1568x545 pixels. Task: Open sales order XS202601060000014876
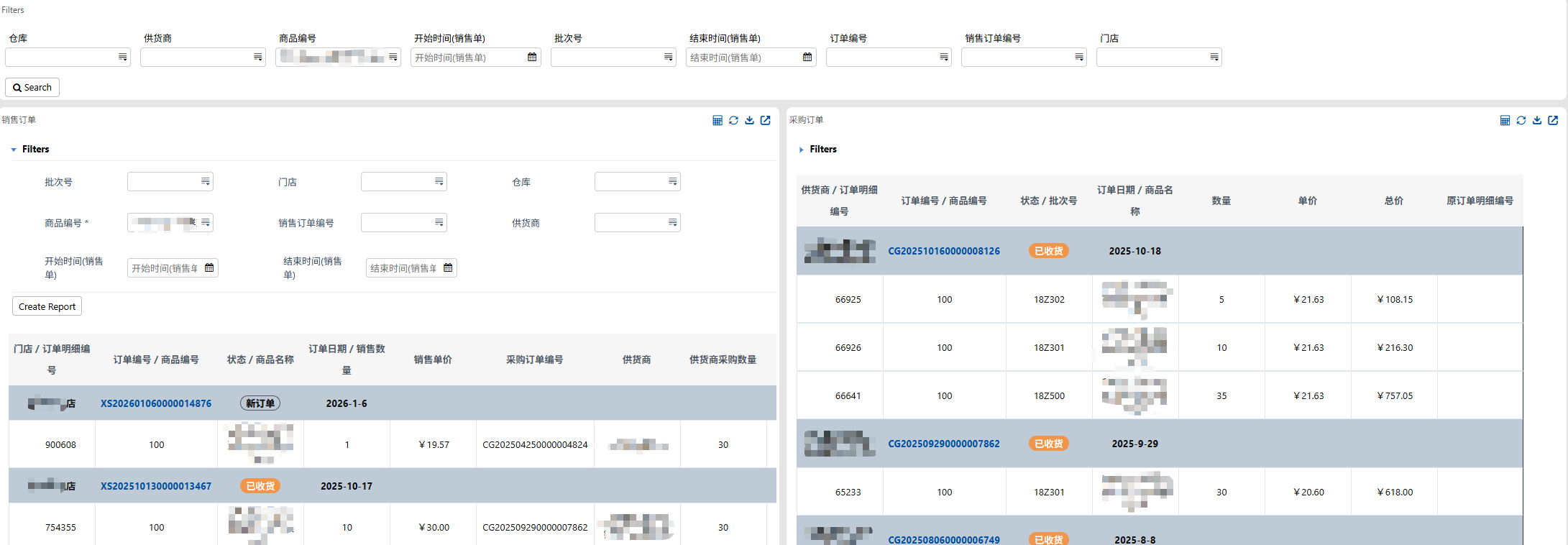point(156,403)
